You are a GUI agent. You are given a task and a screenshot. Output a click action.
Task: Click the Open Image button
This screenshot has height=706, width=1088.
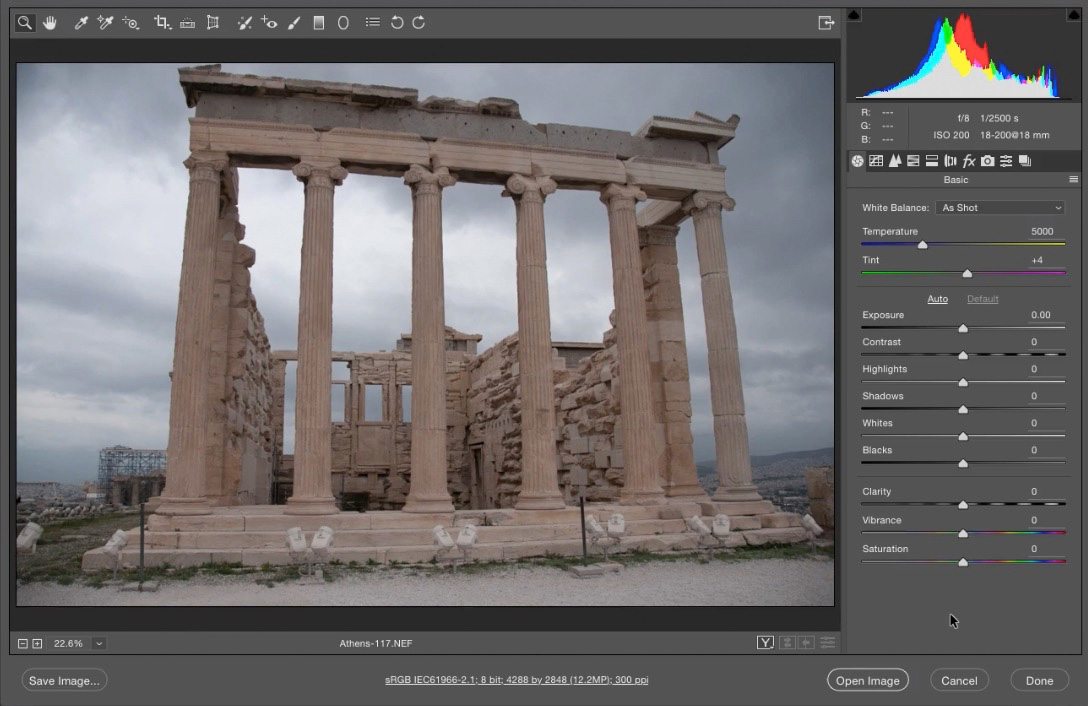click(x=867, y=681)
